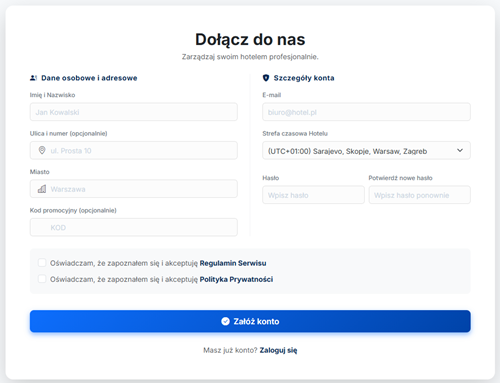
Task: Submit the form with Załóż konto
Action: pyautogui.click(x=250, y=321)
